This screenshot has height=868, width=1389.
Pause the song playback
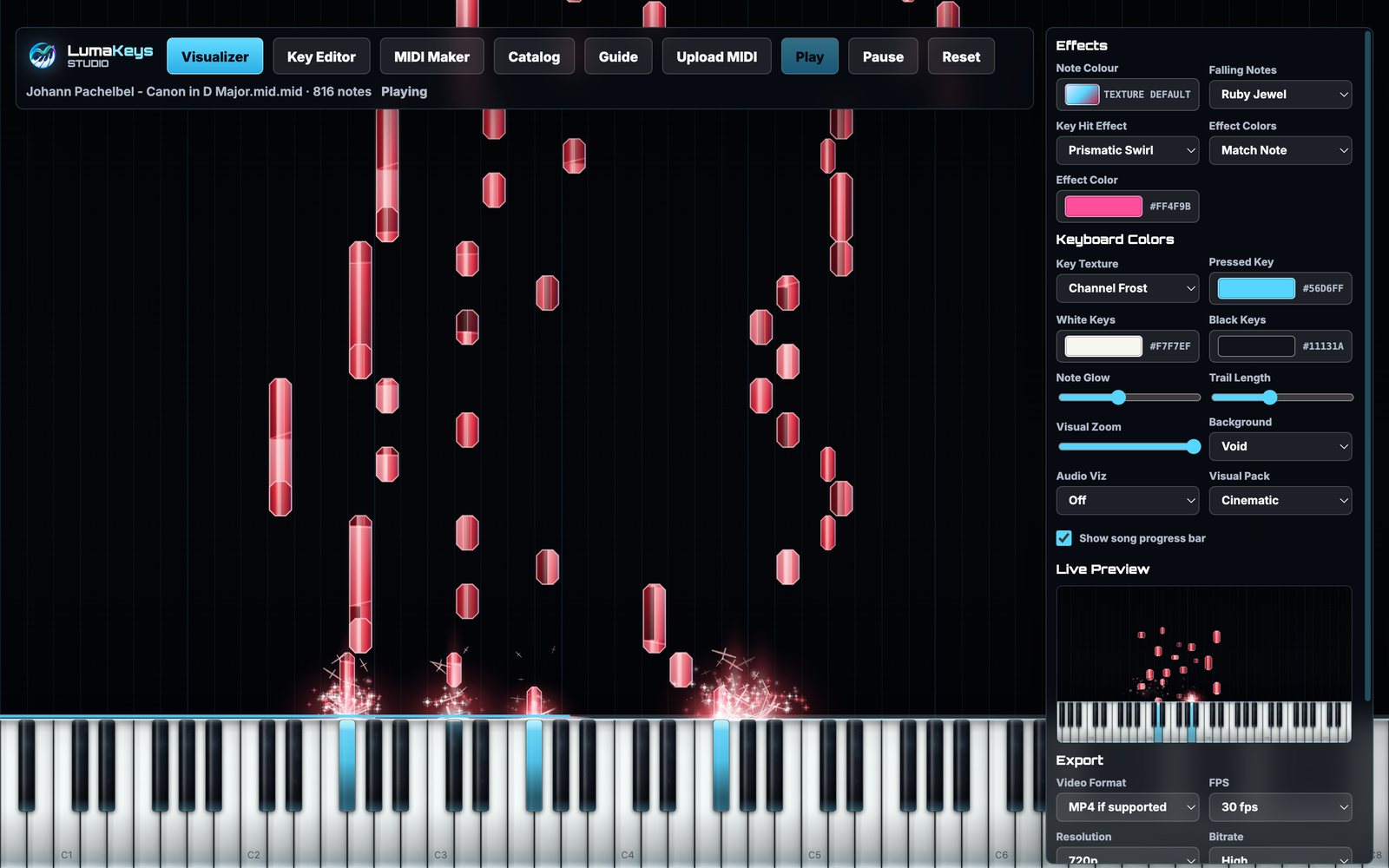coord(883,56)
